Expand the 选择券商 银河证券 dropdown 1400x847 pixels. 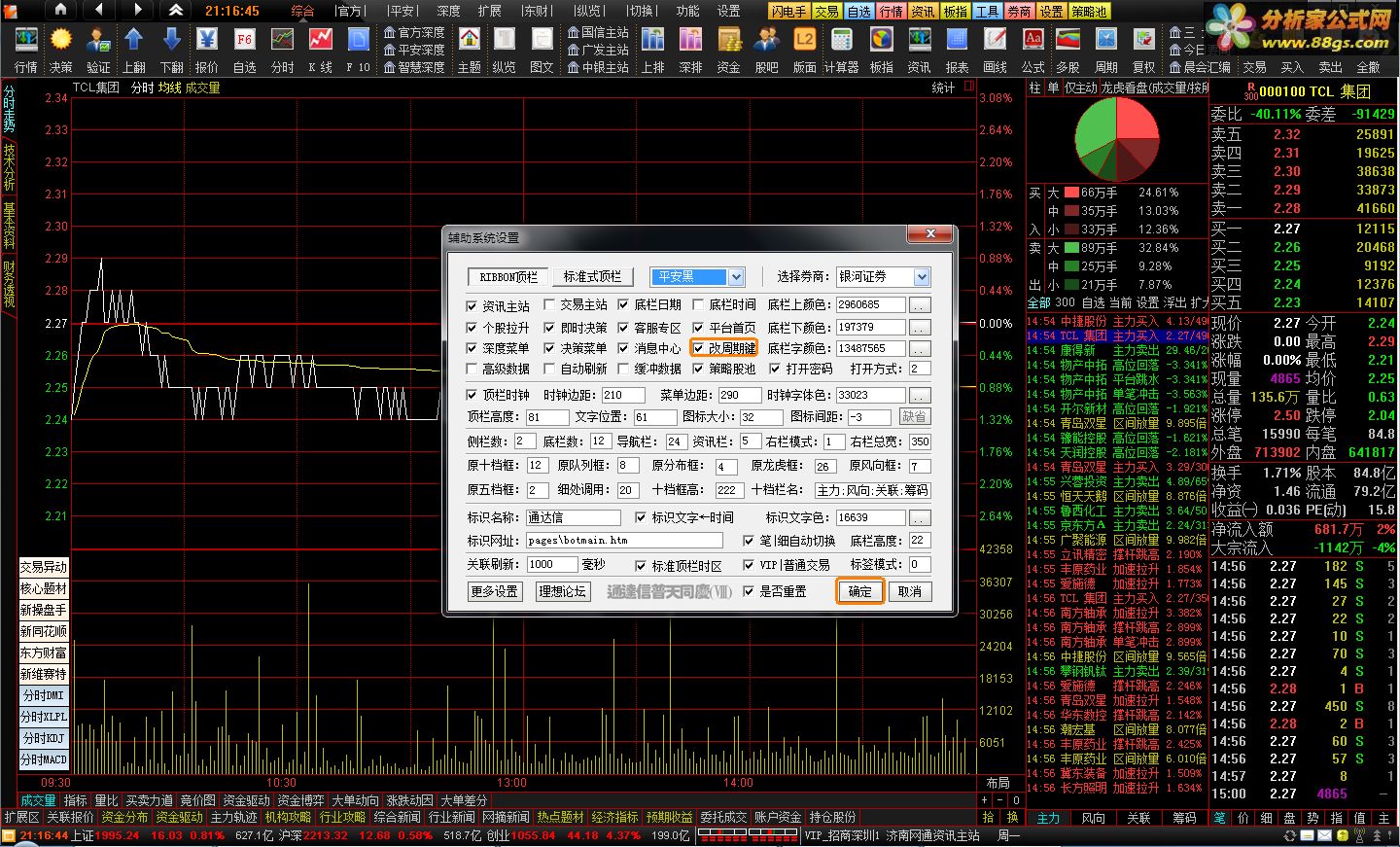pyautogui.click(x=922, y=277)
